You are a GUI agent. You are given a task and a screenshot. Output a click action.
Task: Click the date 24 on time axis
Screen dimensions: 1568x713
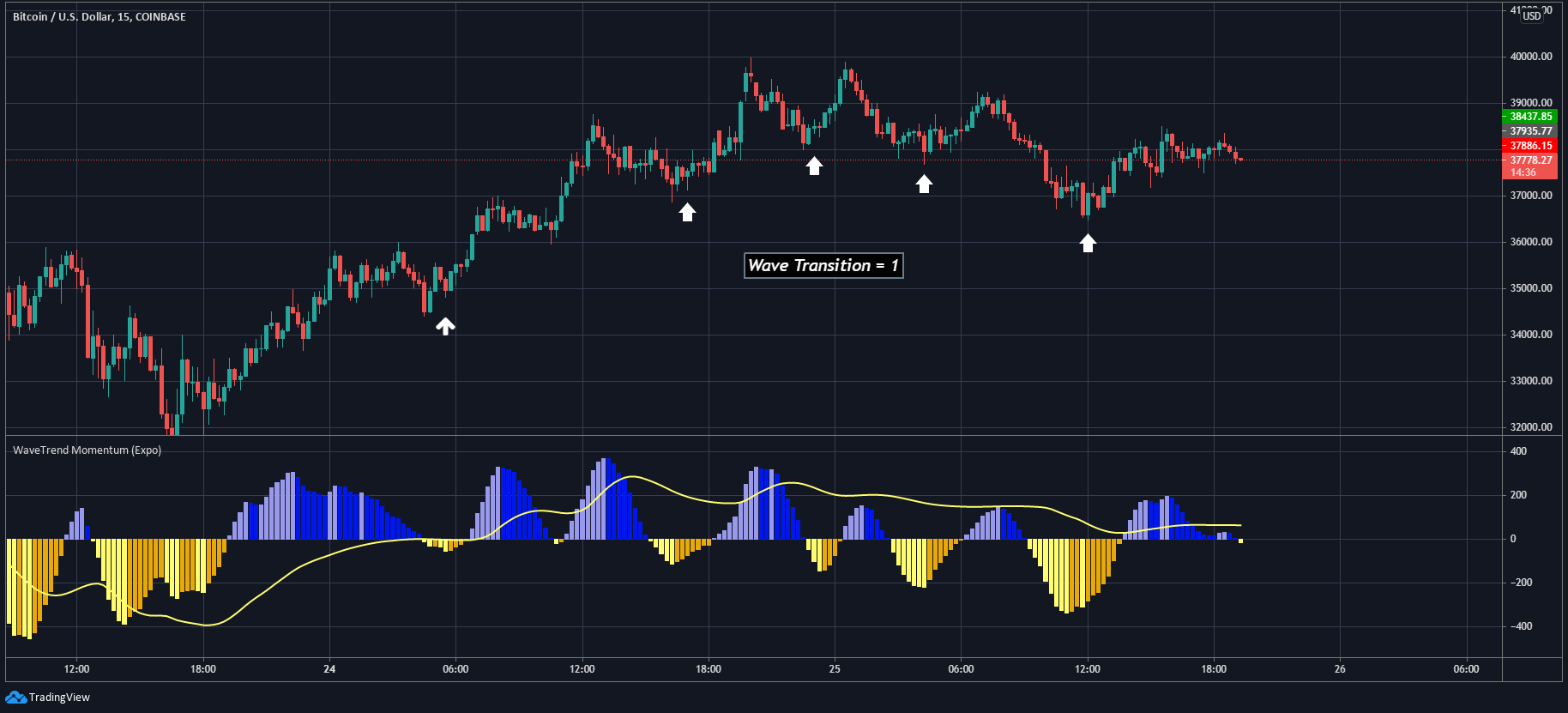[x=329, y=669]
